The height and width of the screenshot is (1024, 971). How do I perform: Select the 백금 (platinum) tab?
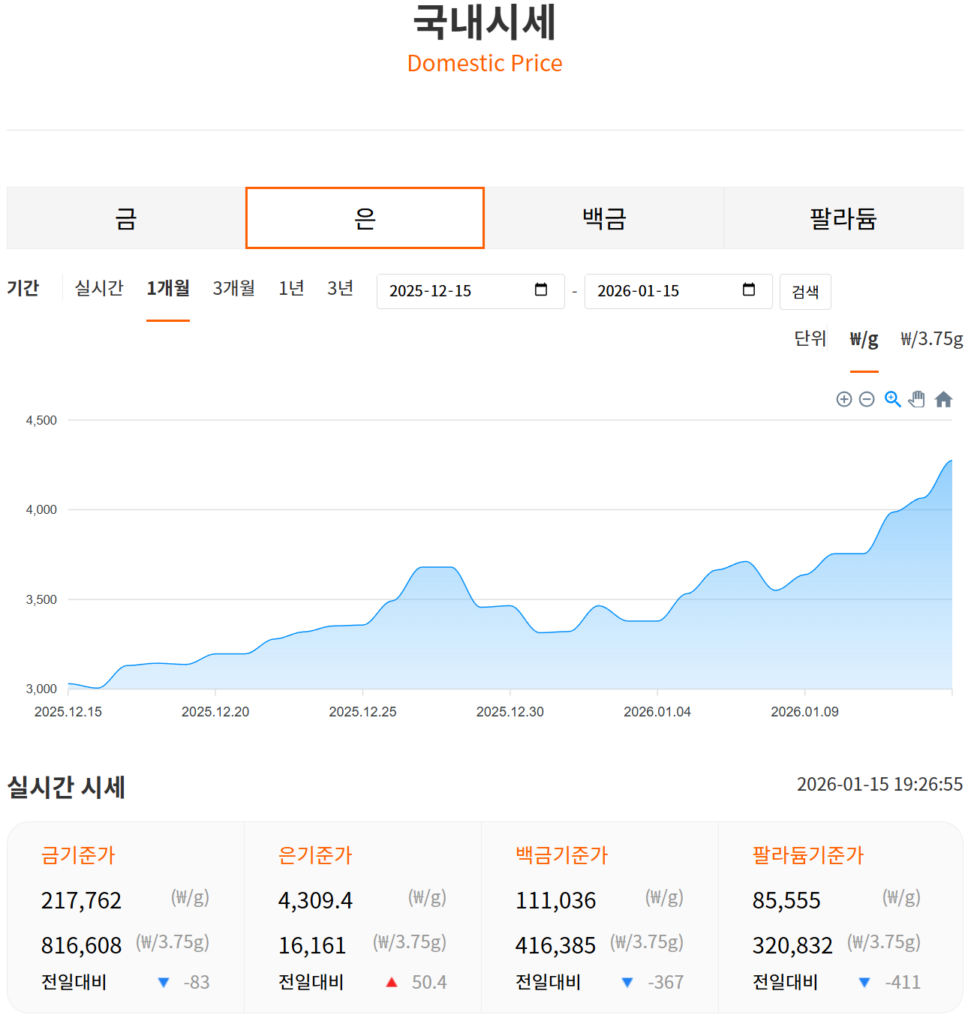pyautogui.click(x=604, y=218)
